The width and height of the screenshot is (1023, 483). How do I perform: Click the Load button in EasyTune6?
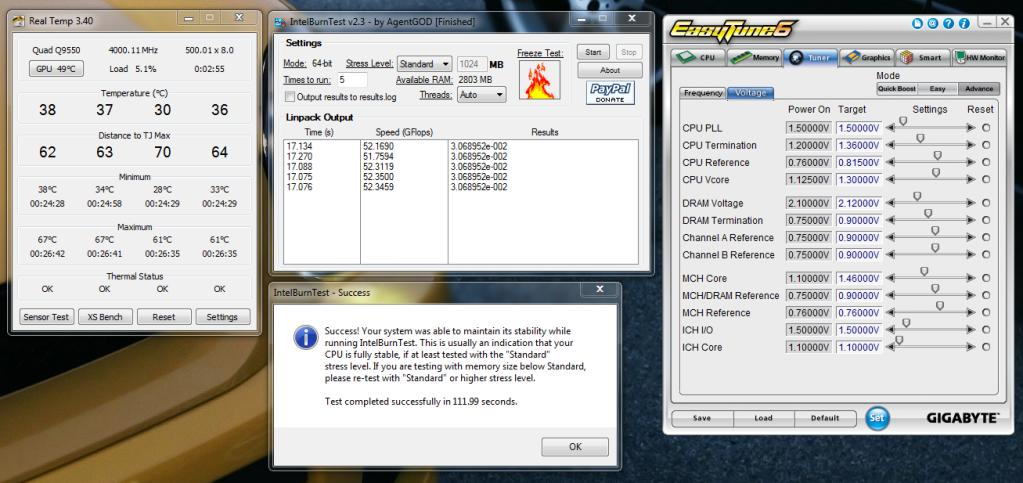point(763,418)
